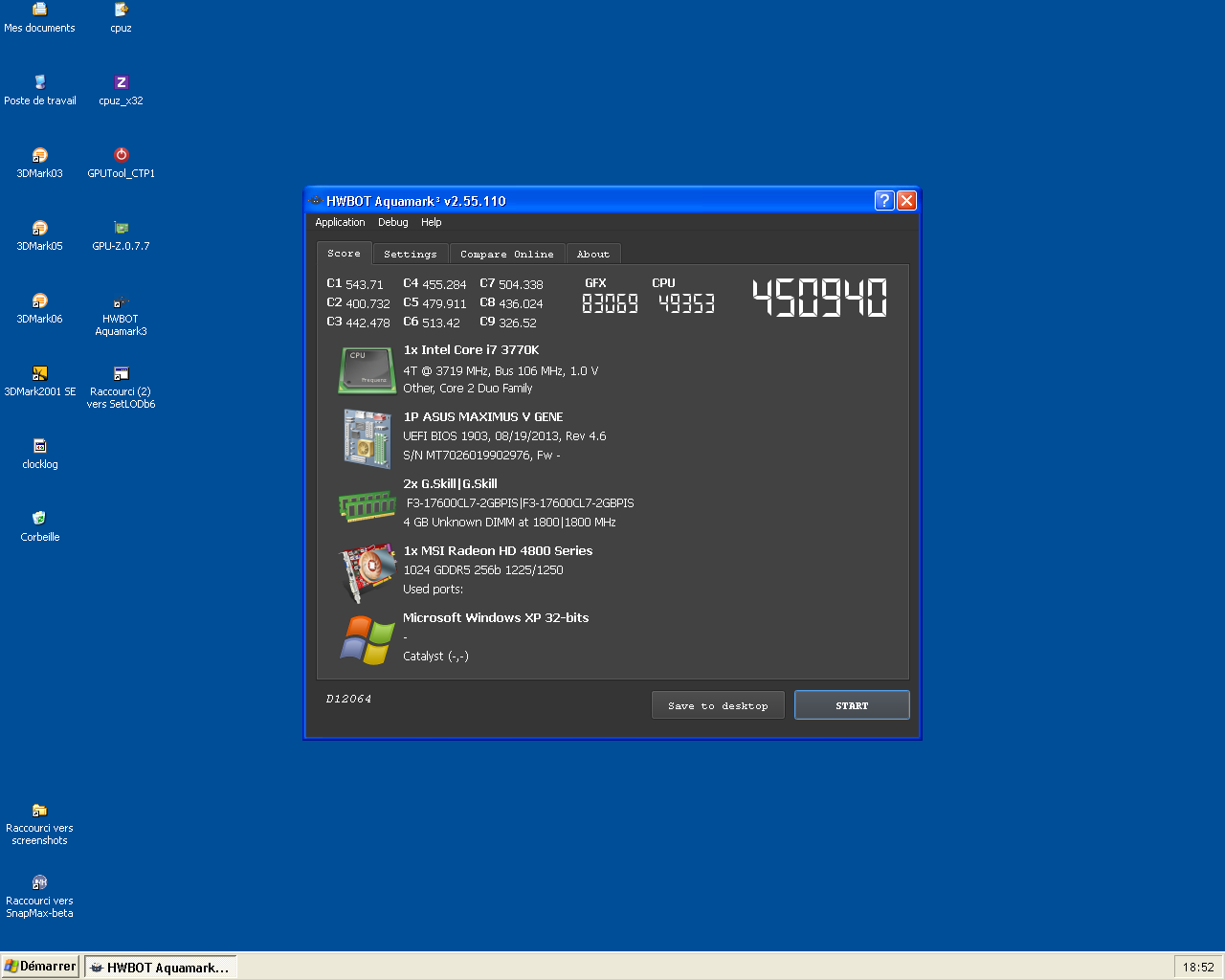Open the cpuz desktop shortcut
The width and height of the screenshot is (1225, 980).
(x=121, y=18)
